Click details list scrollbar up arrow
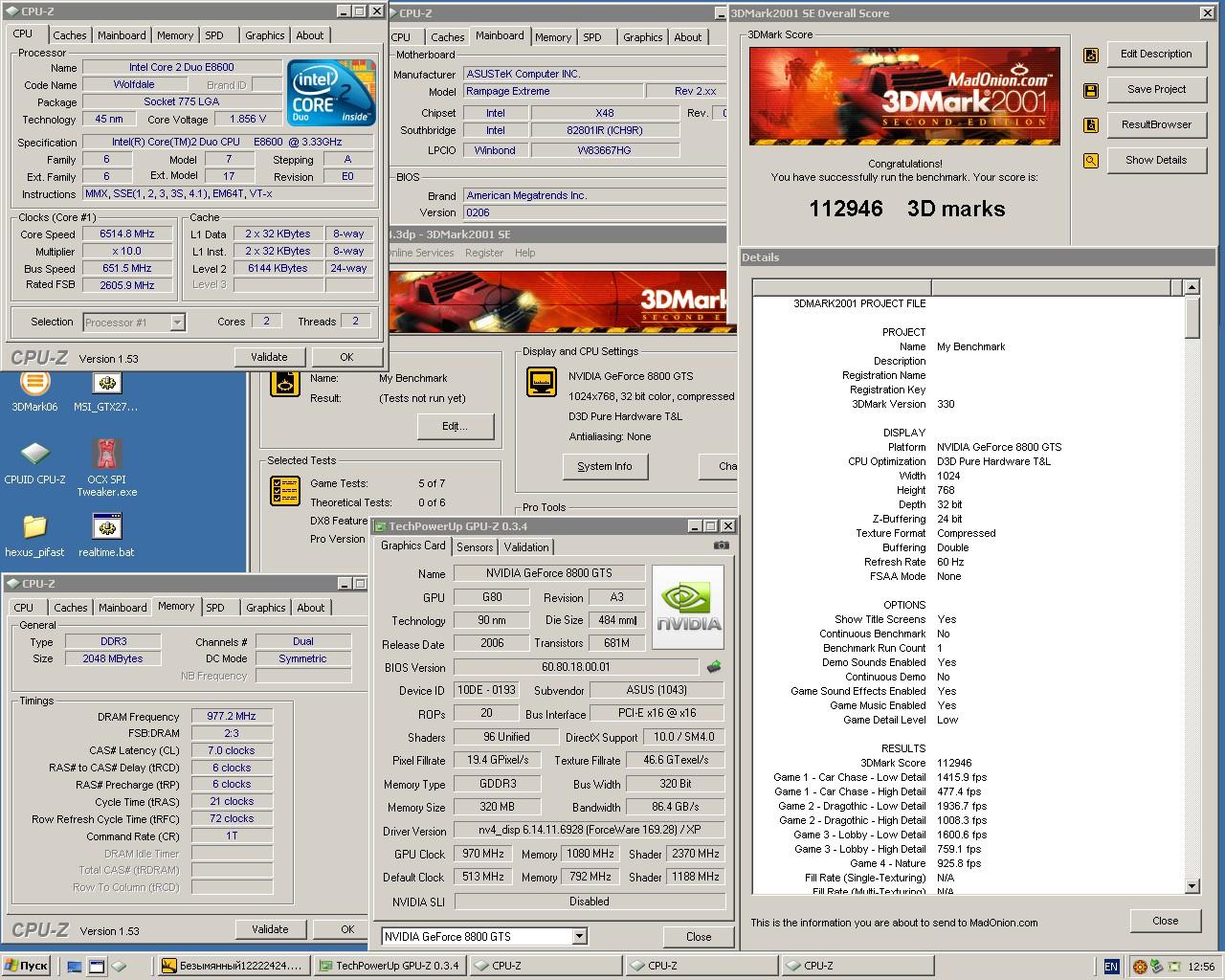The width and height of the screenshot is (1225, 980). pyautogui.click(x=1192, y=287)
